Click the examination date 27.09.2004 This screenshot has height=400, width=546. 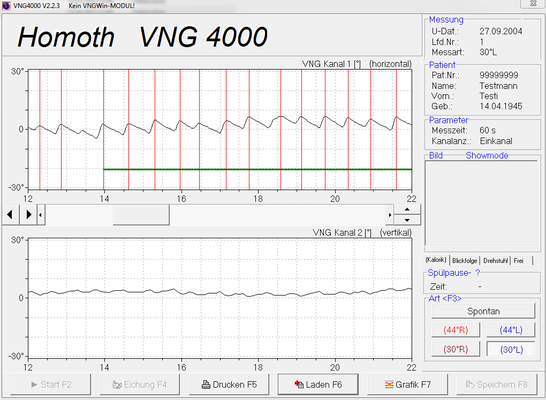point(501,31)
